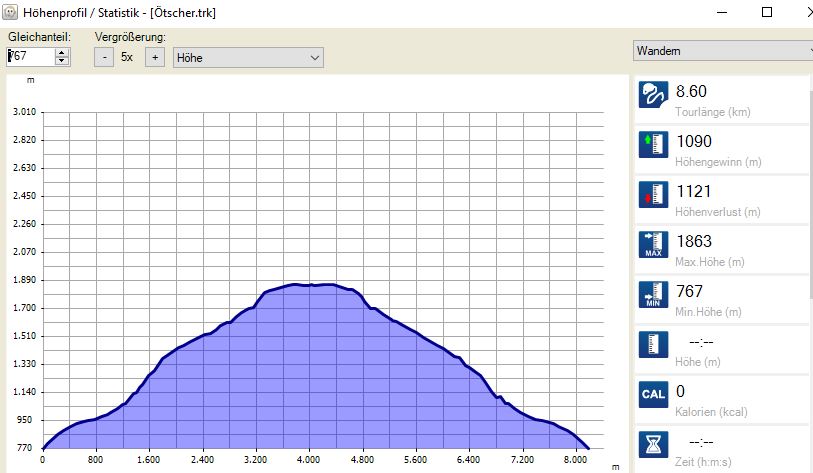Click the hourglass Zeit icon
The height and width of the screenshot is (473, 813).
pyautogui.click(x=653, y=444)
